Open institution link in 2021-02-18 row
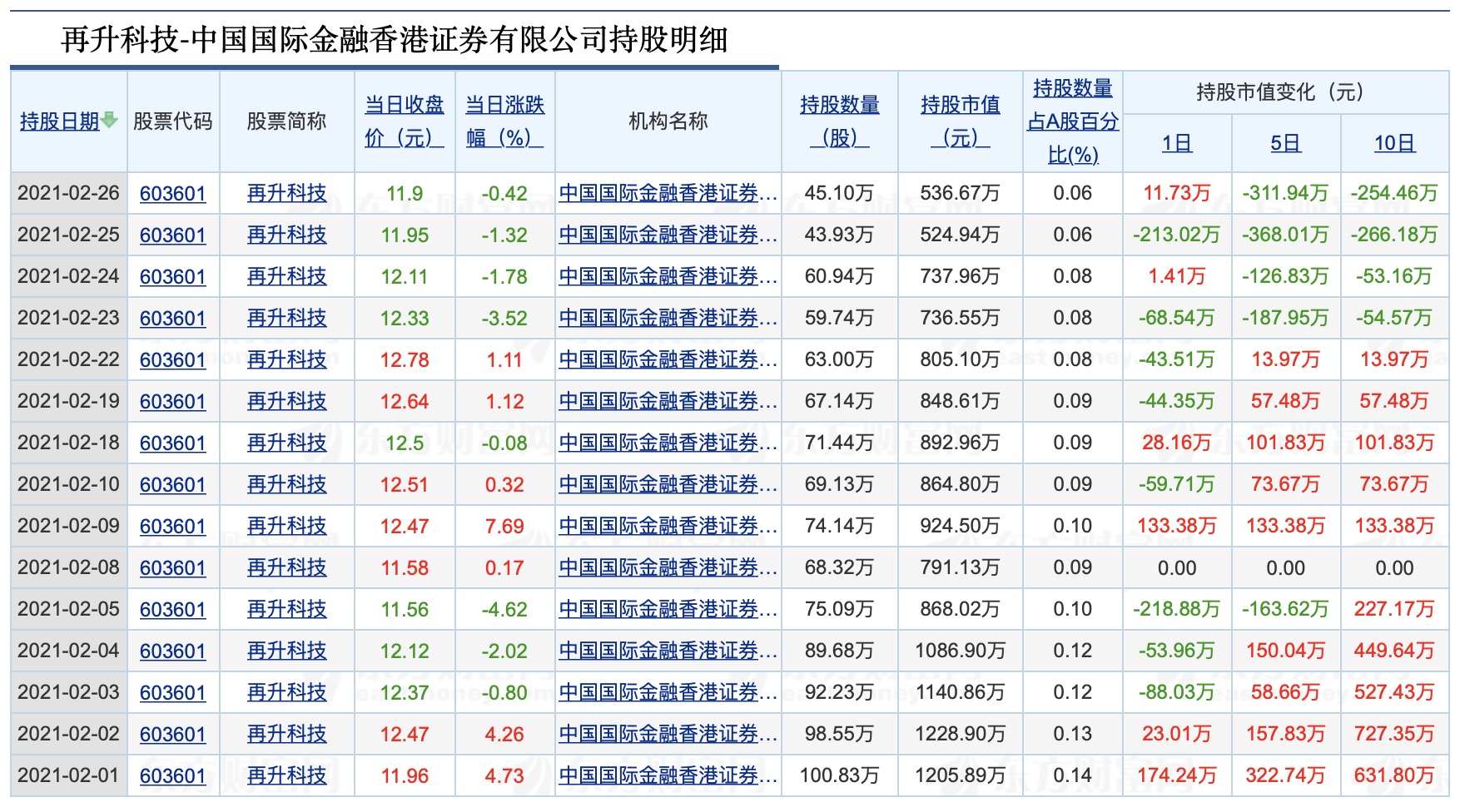The width and height of the screenshot is (1460, 812). 668,443
